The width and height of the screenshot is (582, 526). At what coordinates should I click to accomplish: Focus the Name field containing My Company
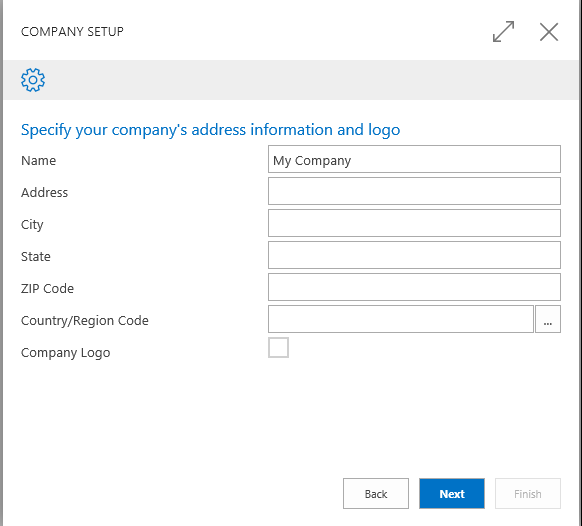414,159
